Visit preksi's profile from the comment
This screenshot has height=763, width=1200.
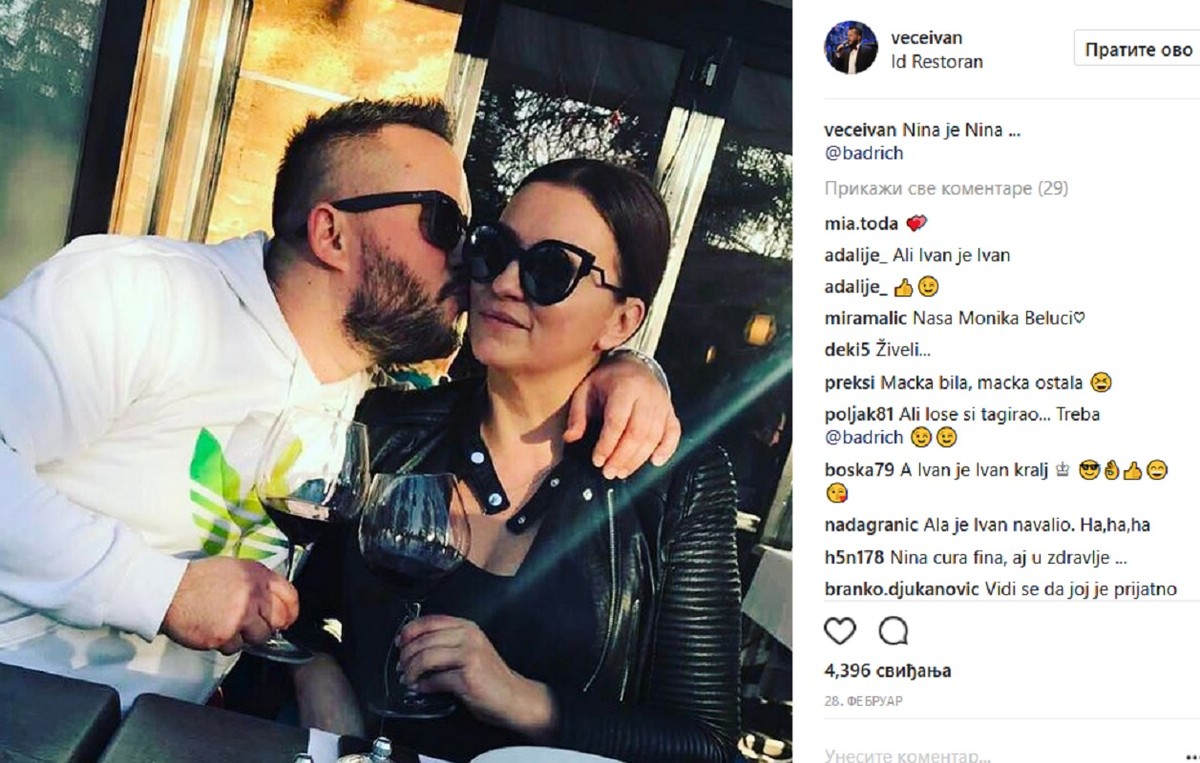pos(848,383)
